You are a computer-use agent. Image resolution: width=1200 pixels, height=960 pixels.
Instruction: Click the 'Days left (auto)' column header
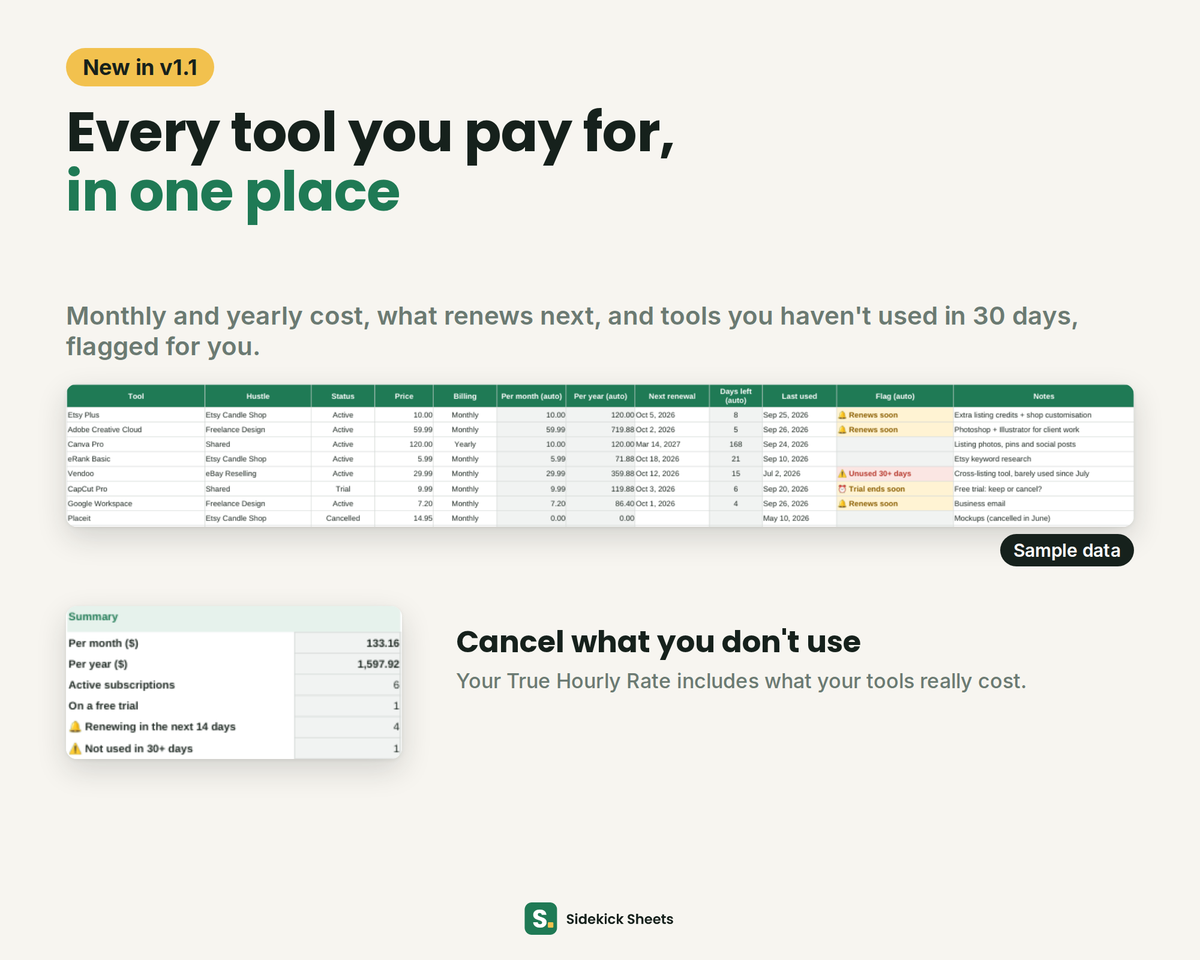pos(735,396)
